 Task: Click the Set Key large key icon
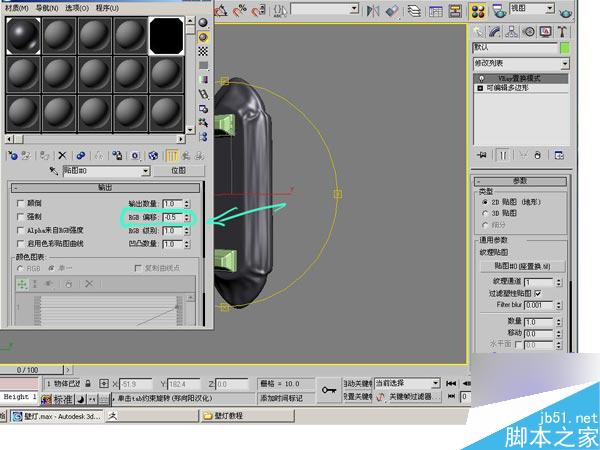329,390
